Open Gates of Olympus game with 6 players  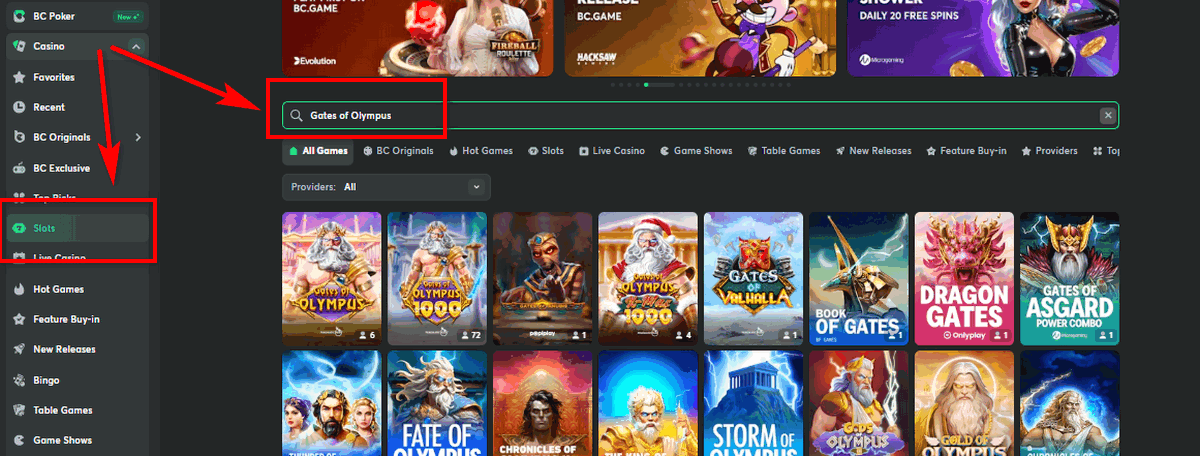pyautogui.click(x=332, y=278)
